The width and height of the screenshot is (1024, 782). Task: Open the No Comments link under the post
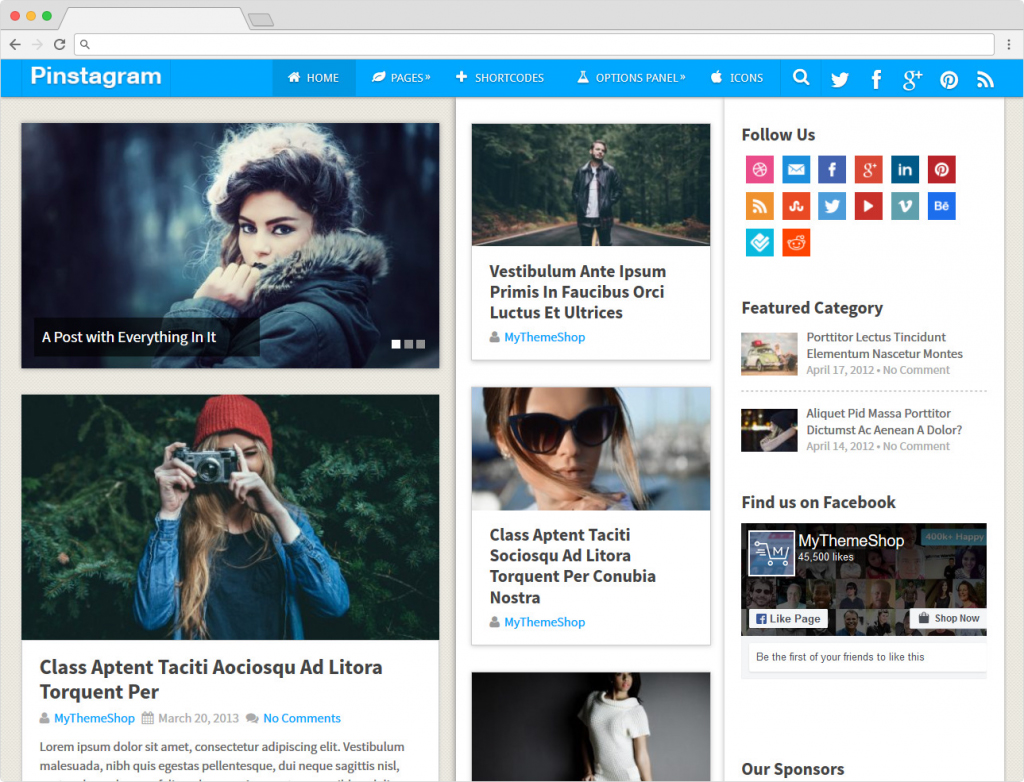coord(302,718)
